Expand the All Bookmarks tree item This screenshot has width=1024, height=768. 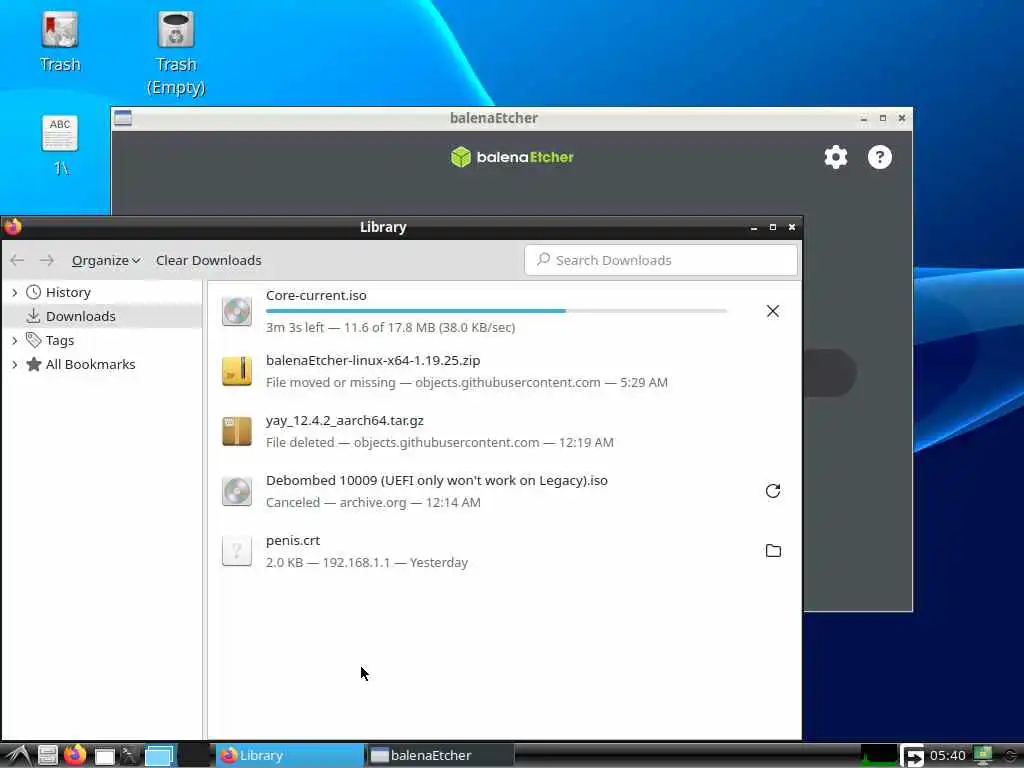coord(14,364)
